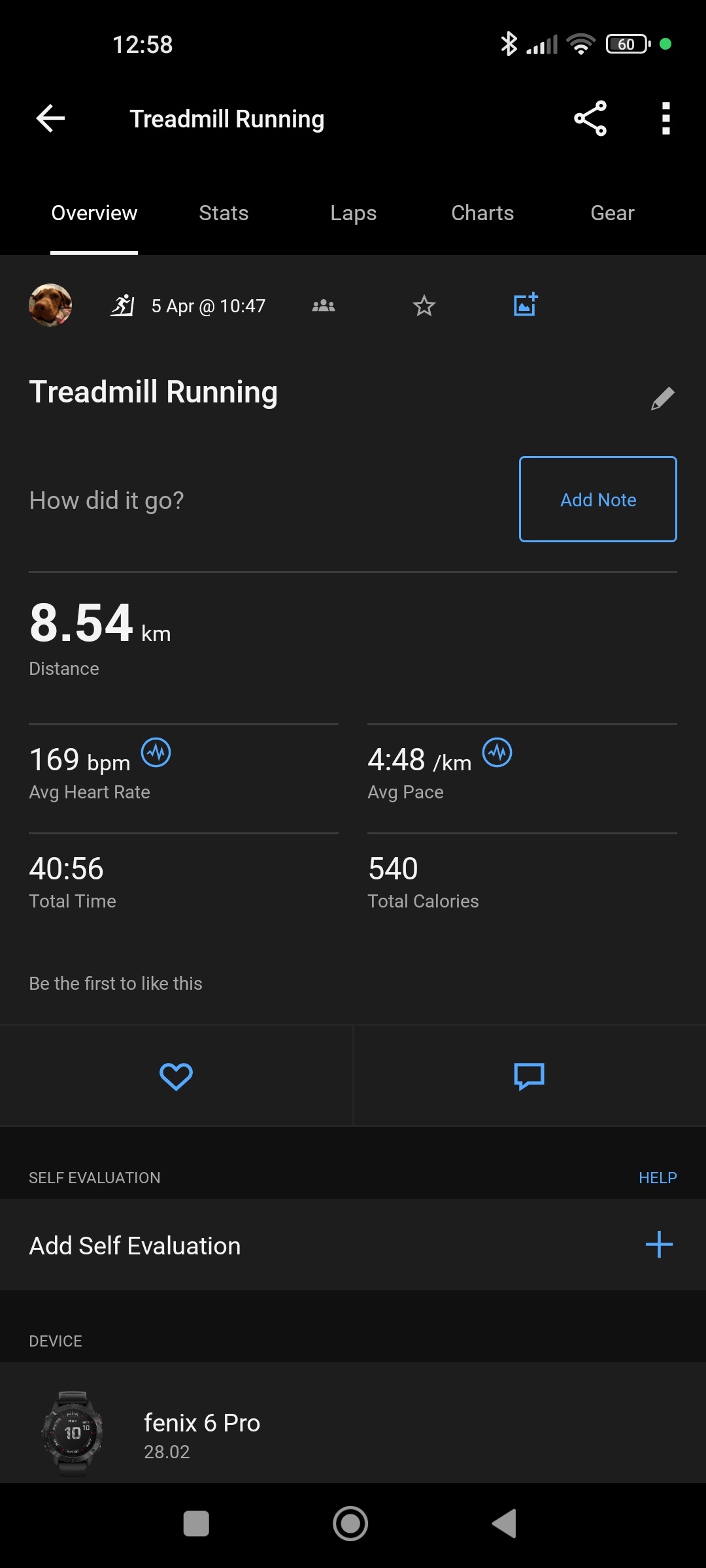View the Charts tab

tap(482, 213)
